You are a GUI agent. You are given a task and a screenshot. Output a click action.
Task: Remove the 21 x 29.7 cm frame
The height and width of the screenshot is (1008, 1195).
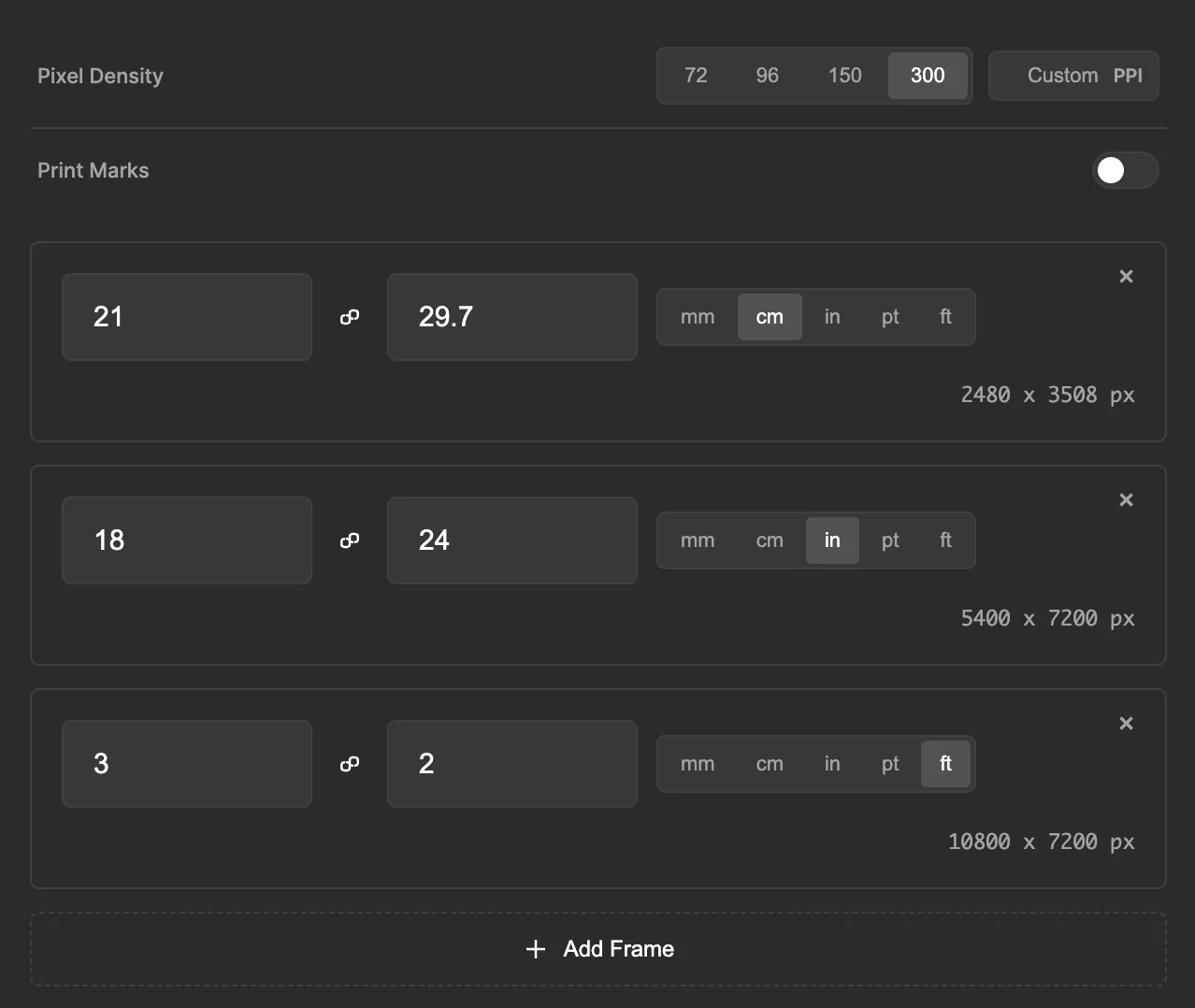pos(1126,276)
